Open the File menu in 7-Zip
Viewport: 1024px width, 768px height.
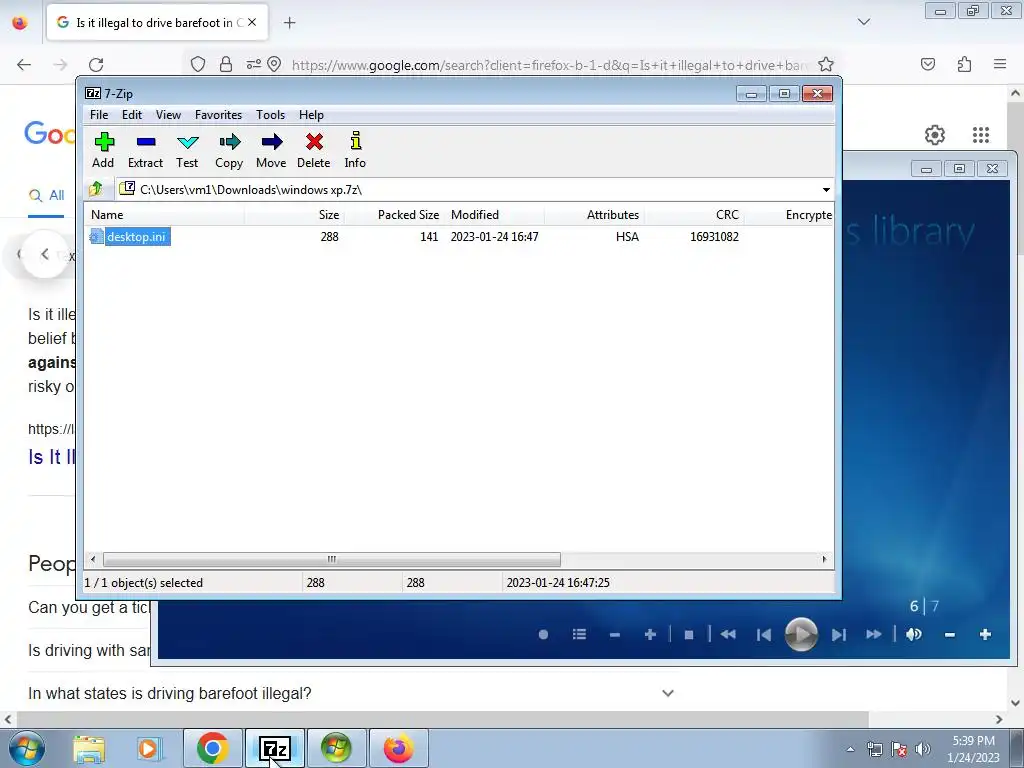point(99,115)
